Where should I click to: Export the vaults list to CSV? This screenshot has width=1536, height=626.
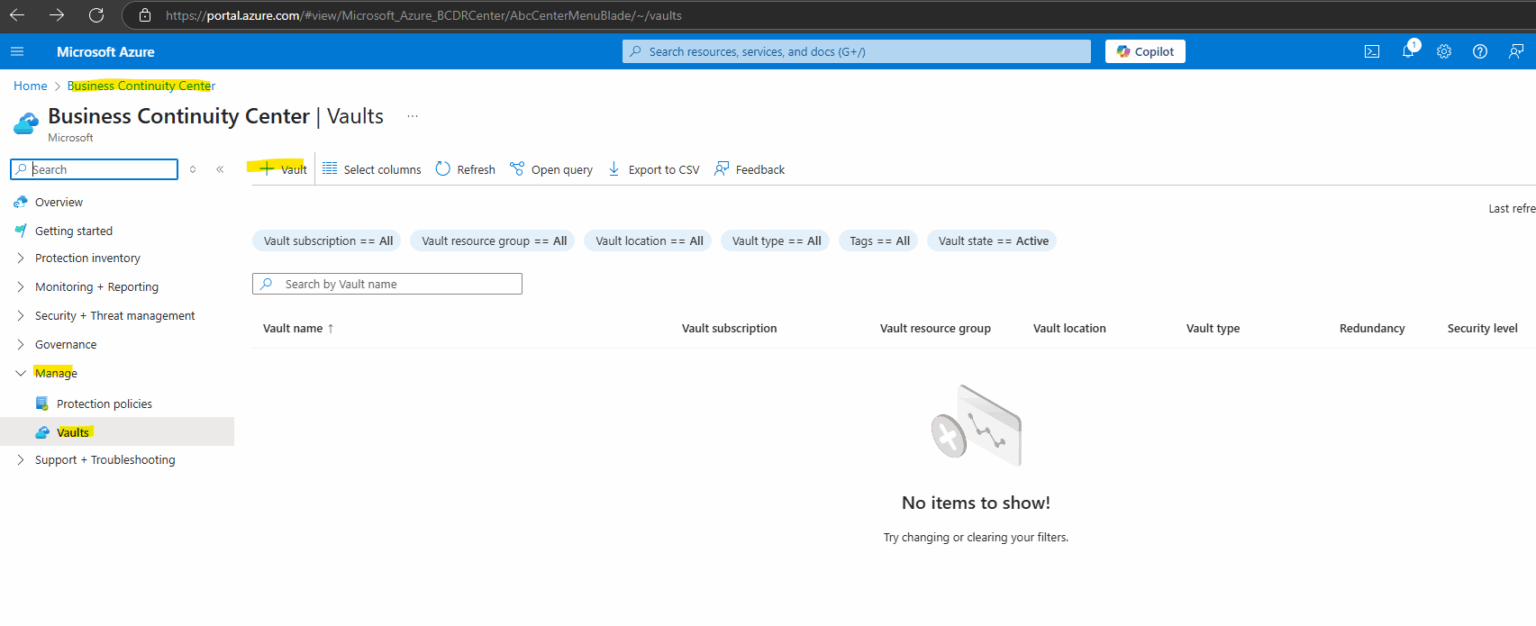[x=653, y=169]
